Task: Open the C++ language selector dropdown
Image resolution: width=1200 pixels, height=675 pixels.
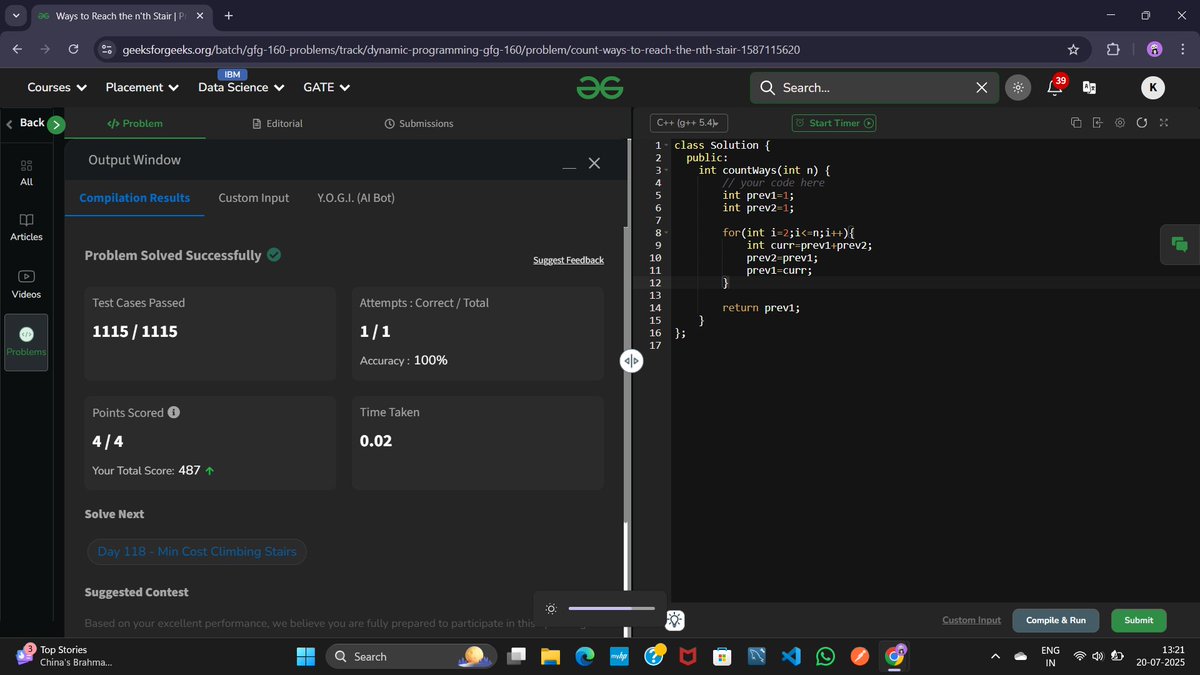Action: pos(690,123)
